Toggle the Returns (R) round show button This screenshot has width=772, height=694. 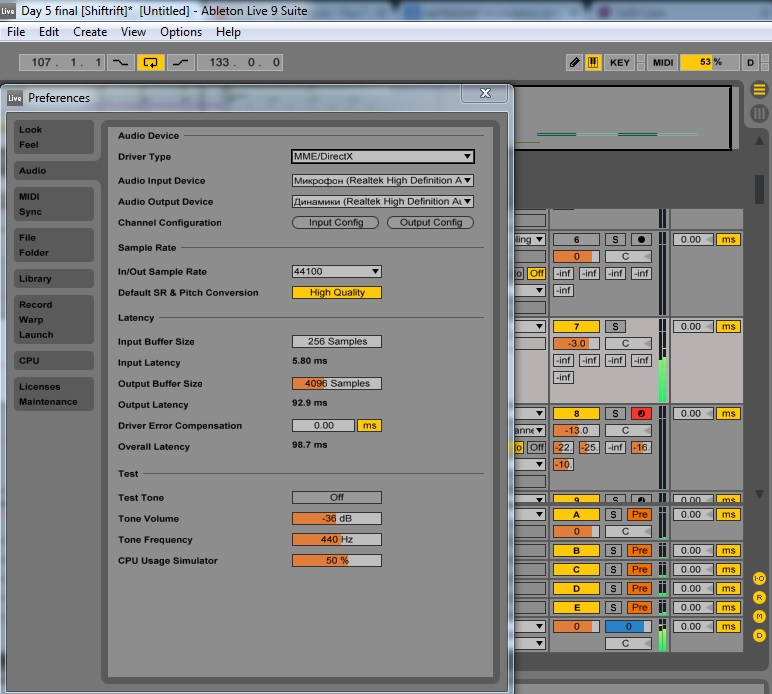pyautogui.click(x=759, y=597)
